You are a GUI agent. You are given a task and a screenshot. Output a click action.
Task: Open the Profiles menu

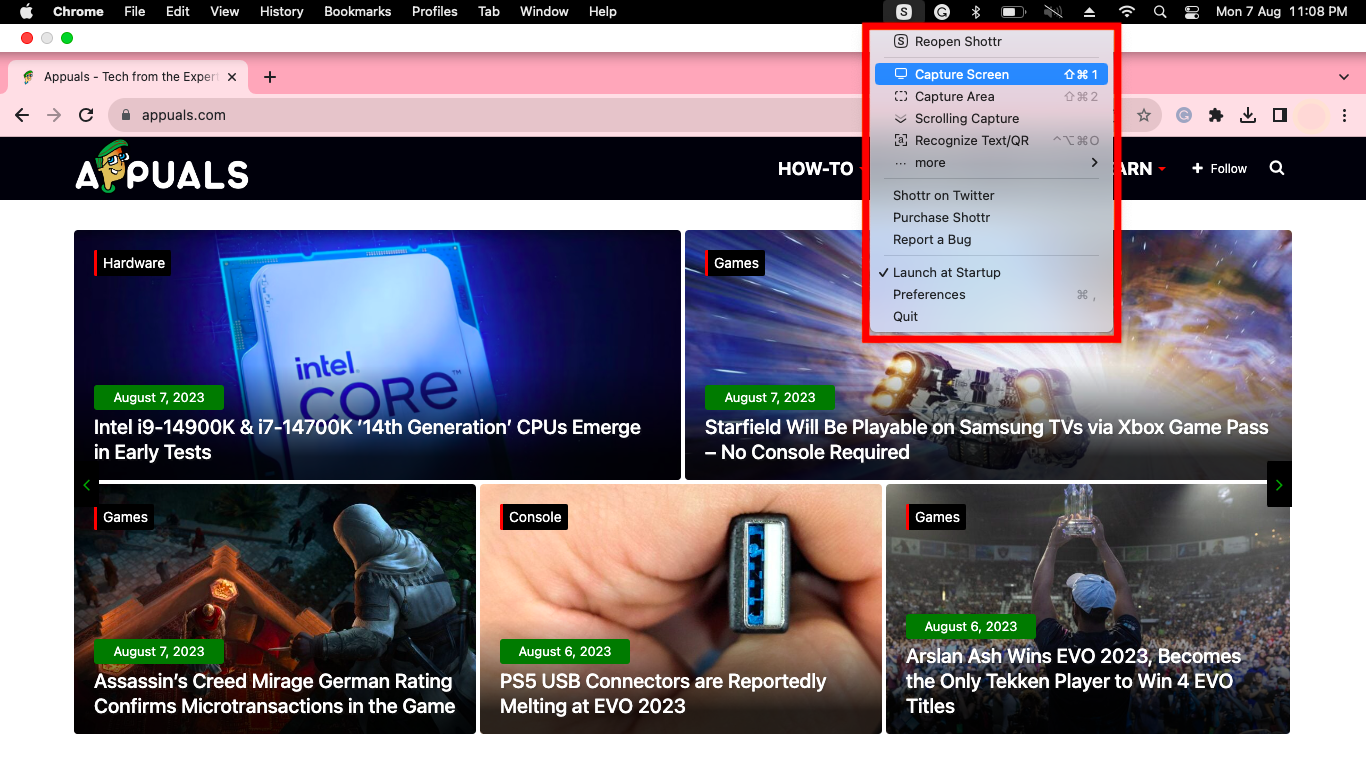point(435,12)
